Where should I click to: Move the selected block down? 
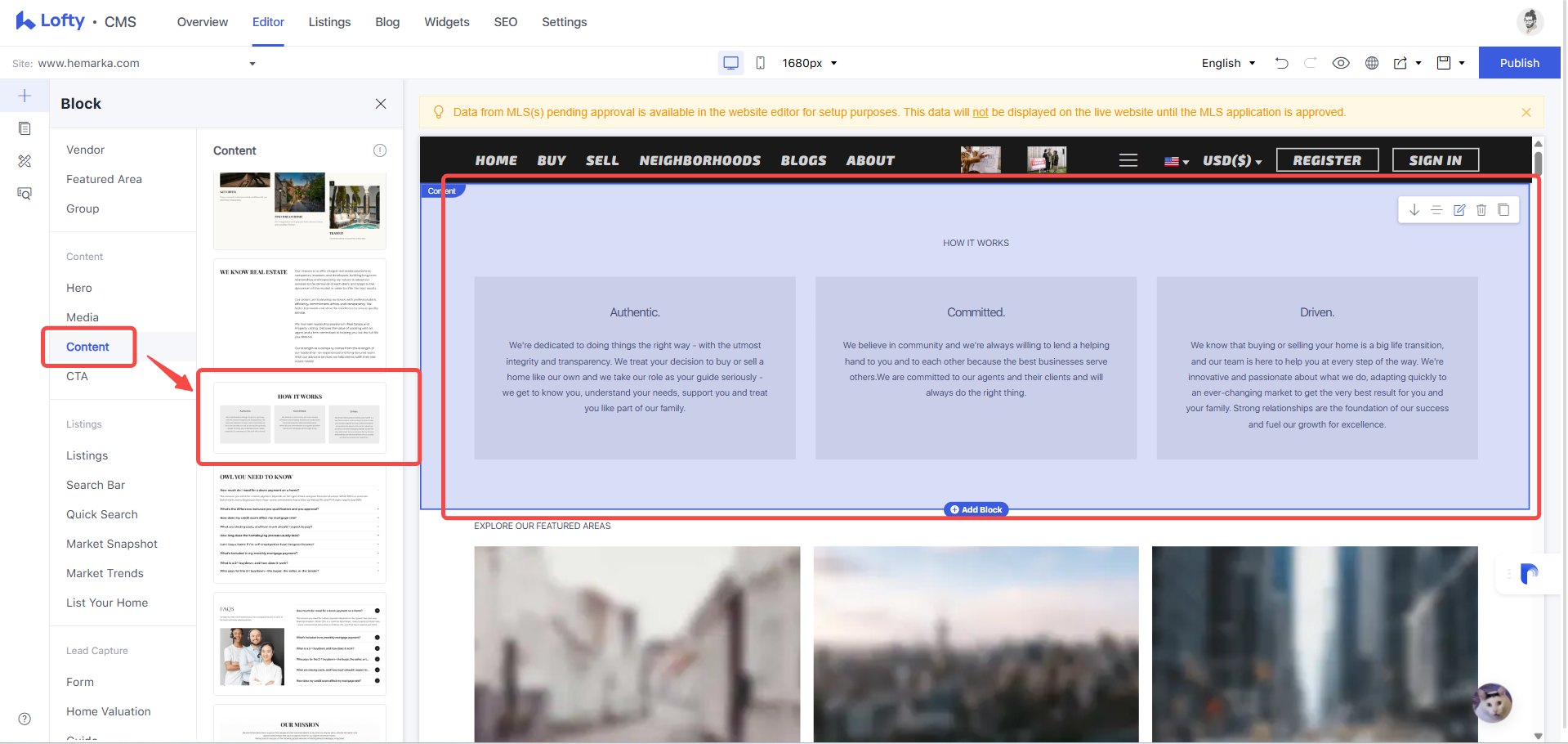[x=1414, y=210]
